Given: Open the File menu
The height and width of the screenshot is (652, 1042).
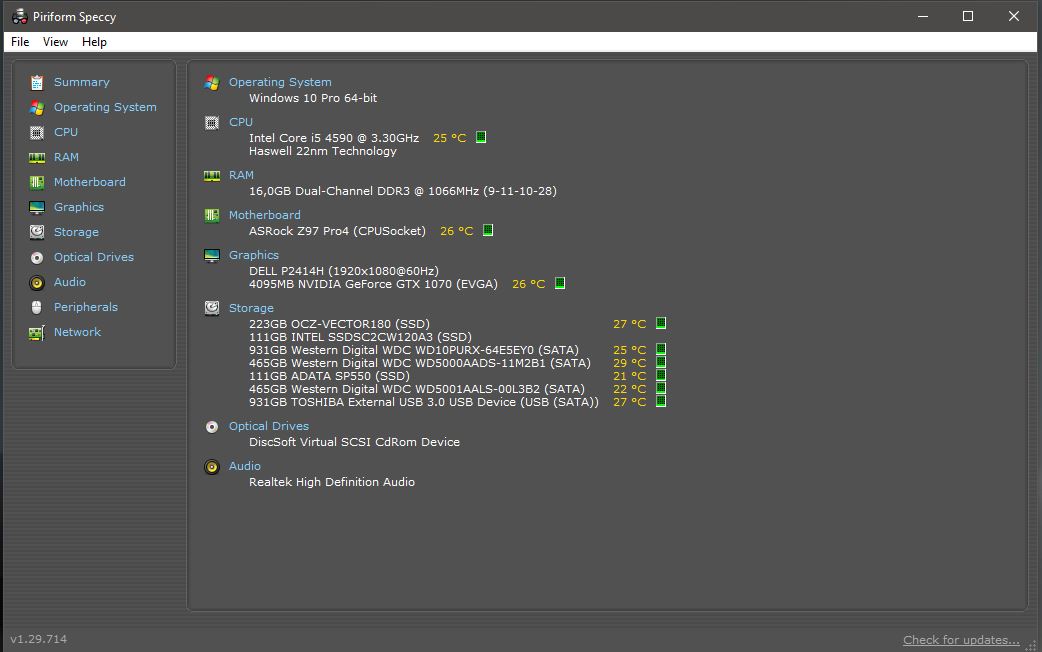Looking at the screenshot, I should [x=20, y=42].
